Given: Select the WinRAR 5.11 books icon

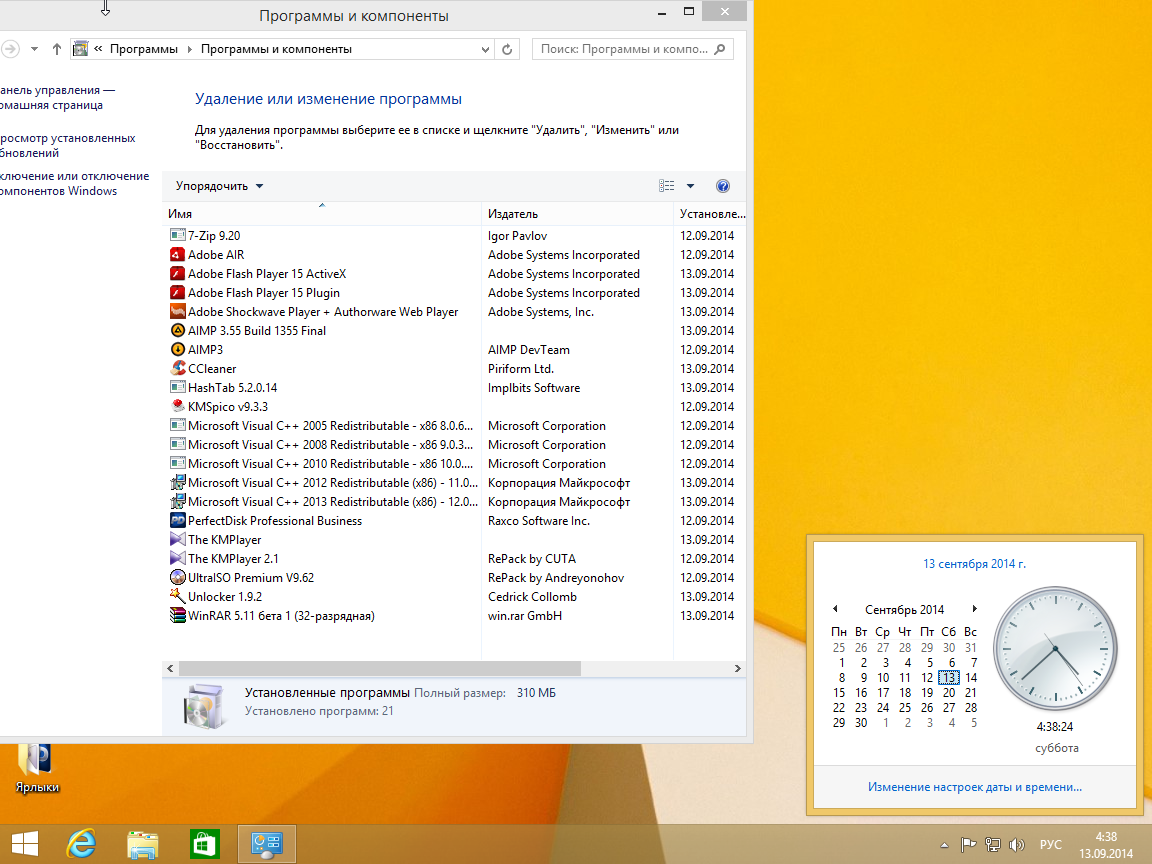Looking at the screenshot, I should (x=177, y=616).
